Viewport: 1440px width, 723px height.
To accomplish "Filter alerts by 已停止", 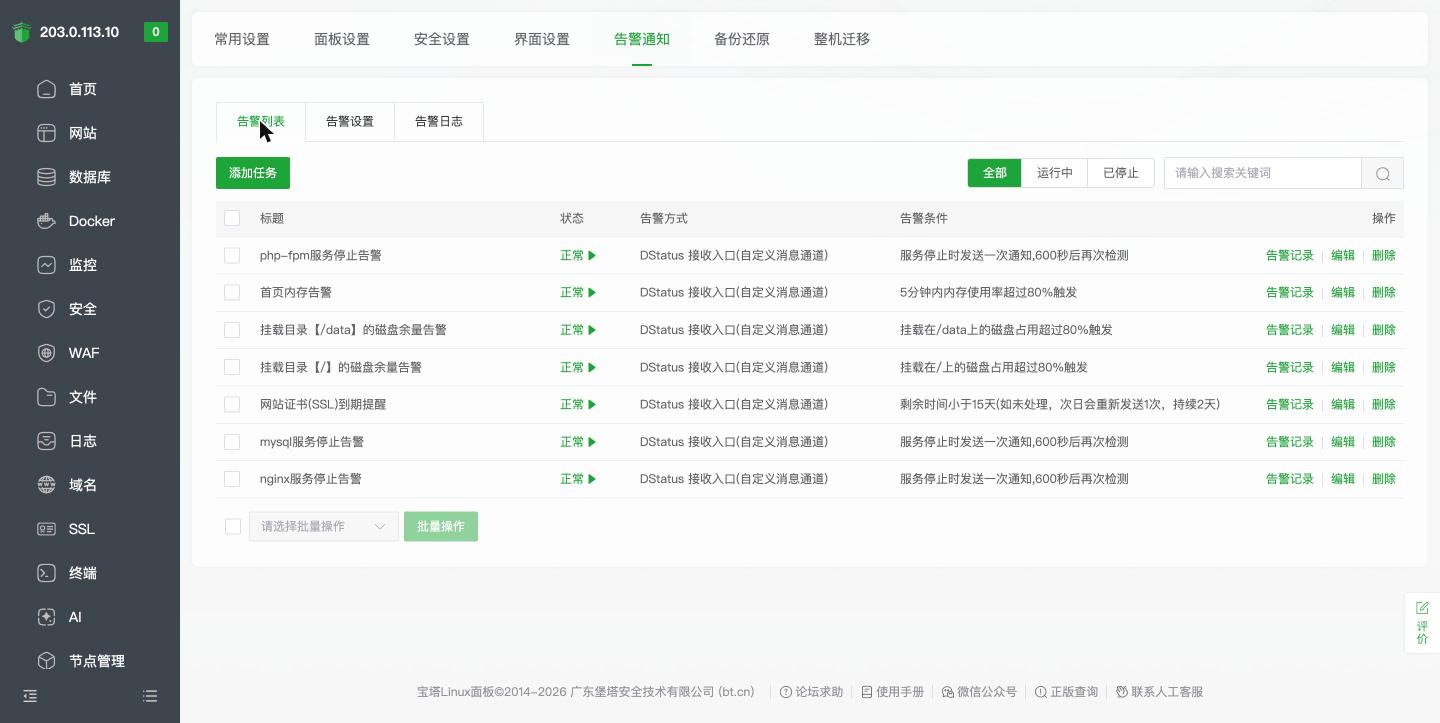I will pos(1121,173).
